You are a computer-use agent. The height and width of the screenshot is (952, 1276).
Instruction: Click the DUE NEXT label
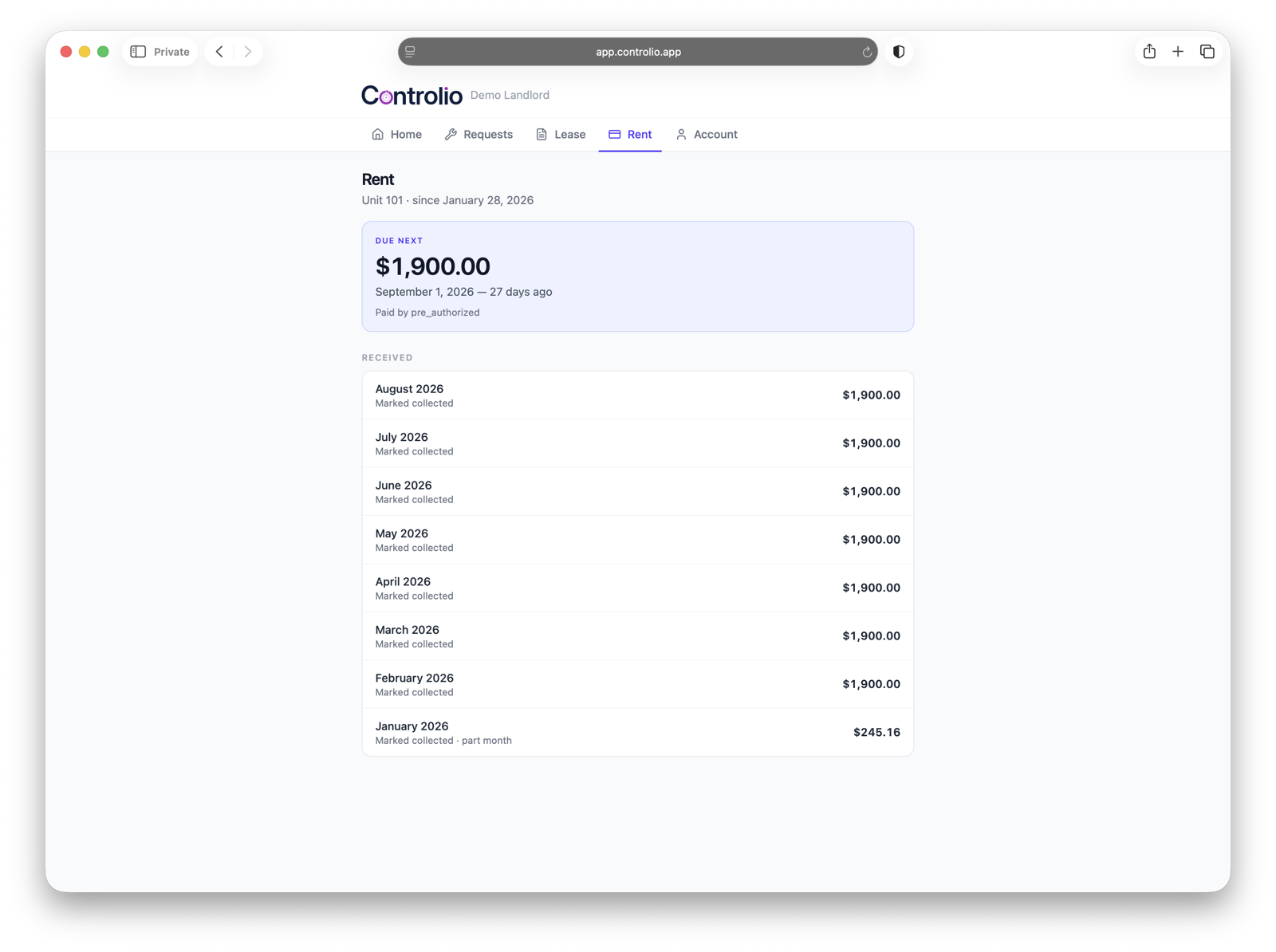[x=399, y=241]
